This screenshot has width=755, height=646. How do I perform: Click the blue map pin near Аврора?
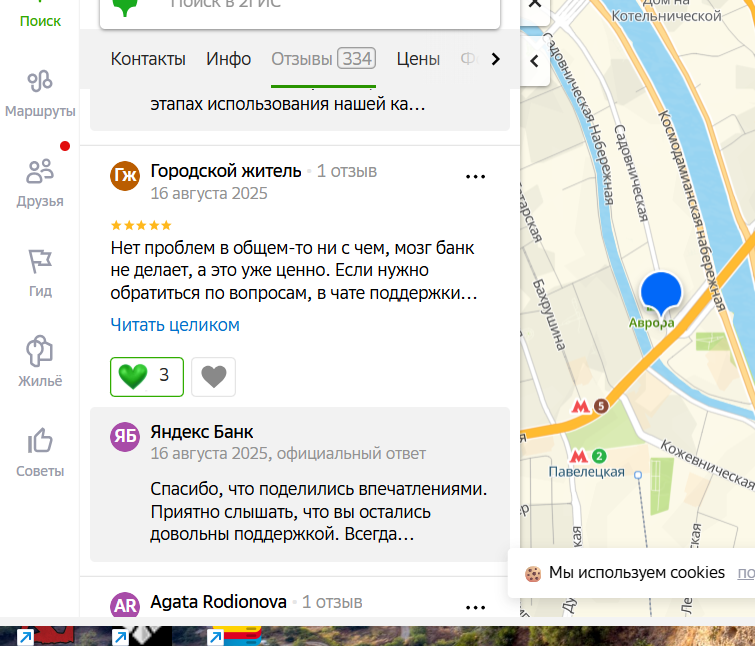[661, 293]
